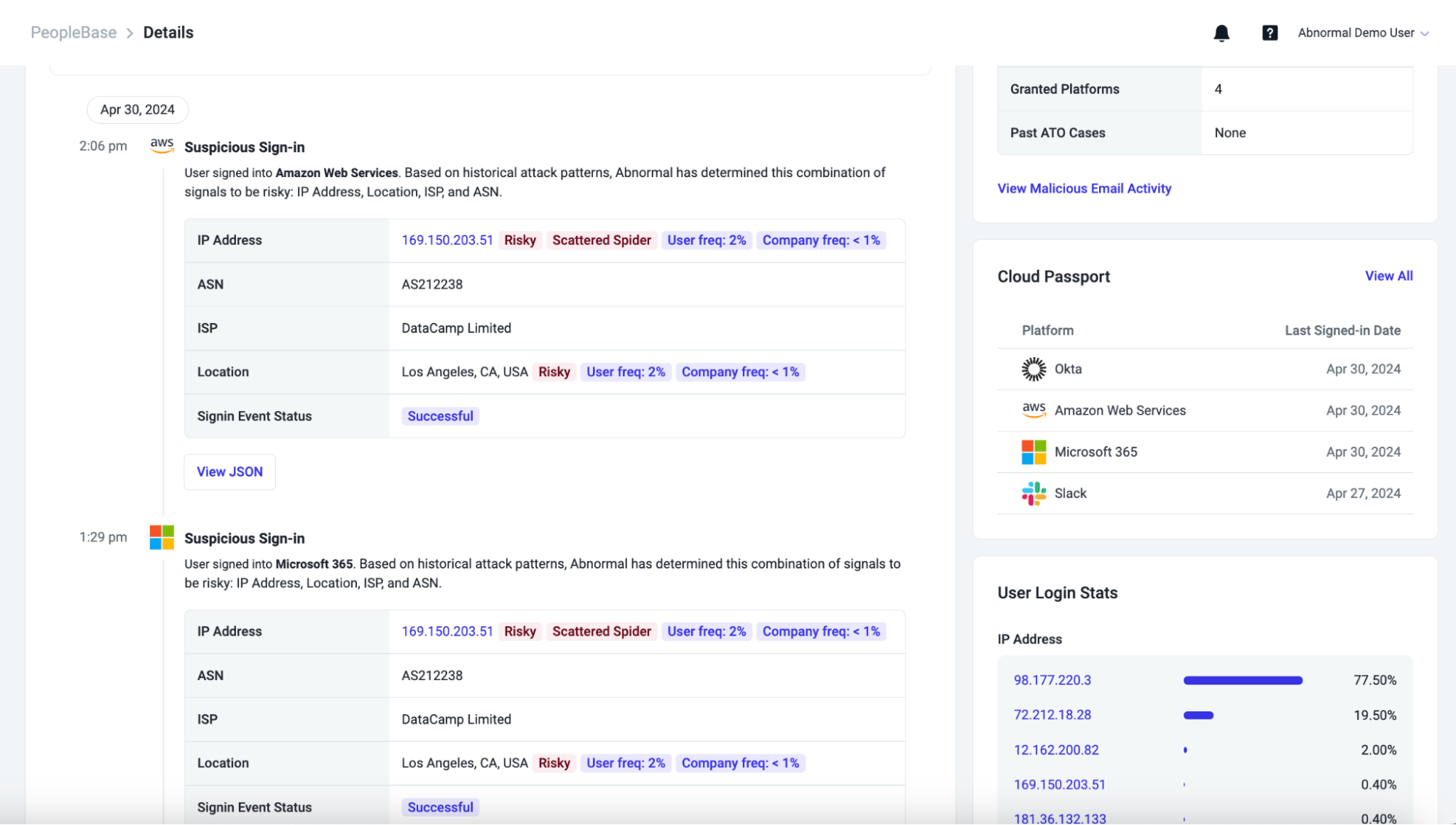
Task: Click ASN value AS212238 in AWS event
Action: [432, 285]
